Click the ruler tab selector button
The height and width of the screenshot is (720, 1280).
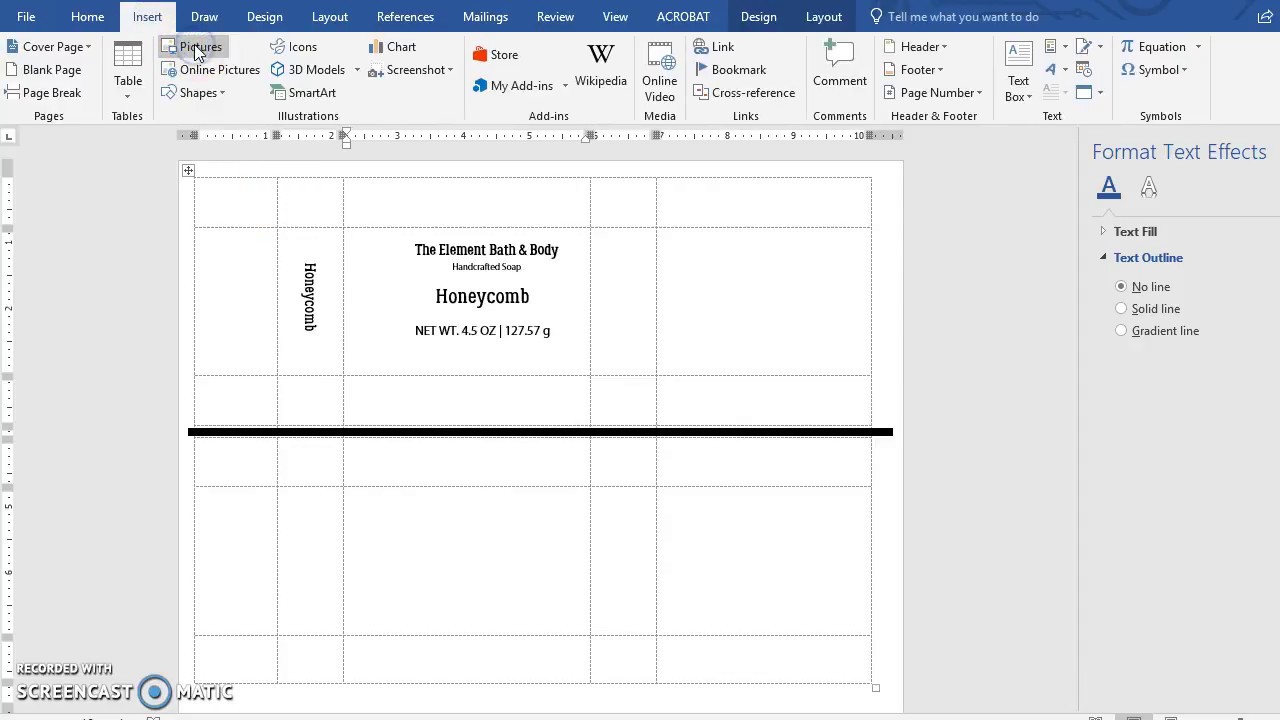coord(8,135)
